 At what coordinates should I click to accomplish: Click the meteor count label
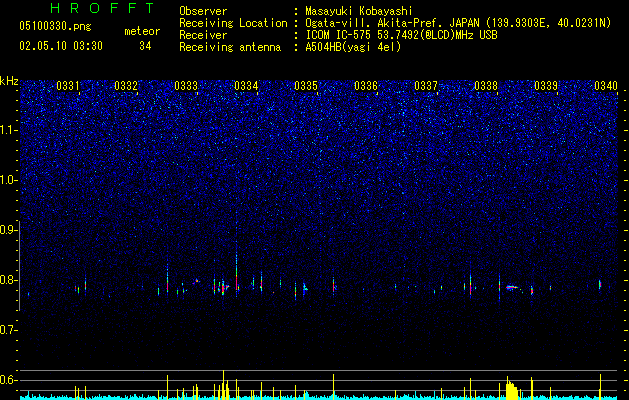tap(142, 31)
